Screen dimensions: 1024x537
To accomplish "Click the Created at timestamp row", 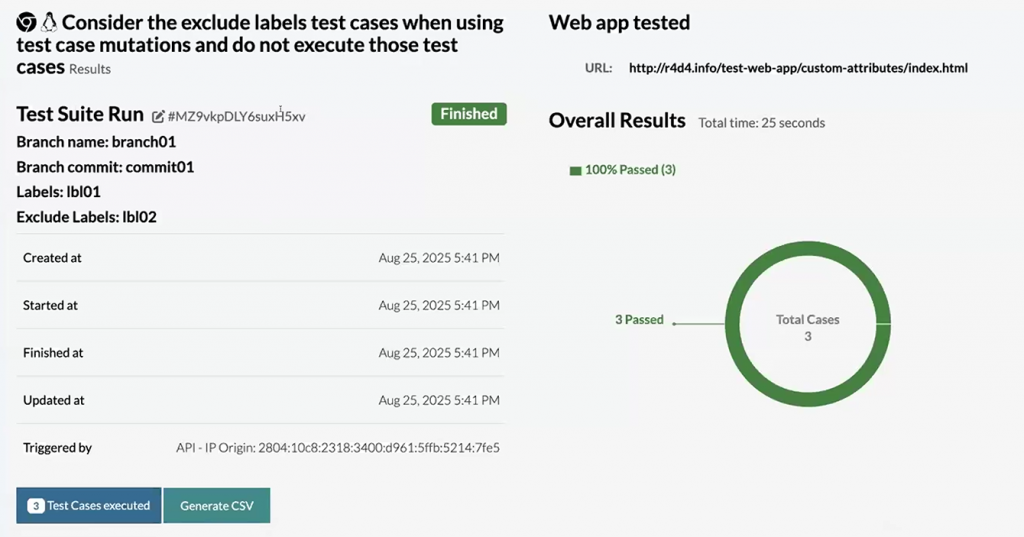I will (x=261, y=258).
